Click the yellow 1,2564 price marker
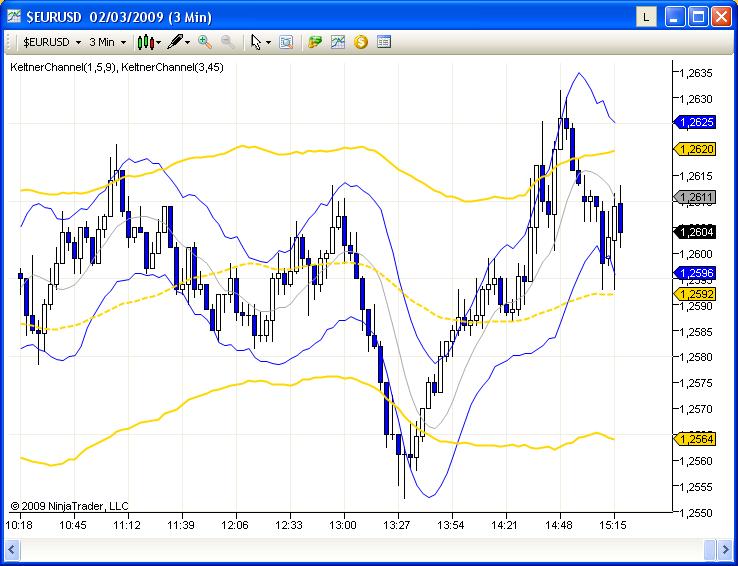This screenshot has width=738, height=566. (696, 439)
